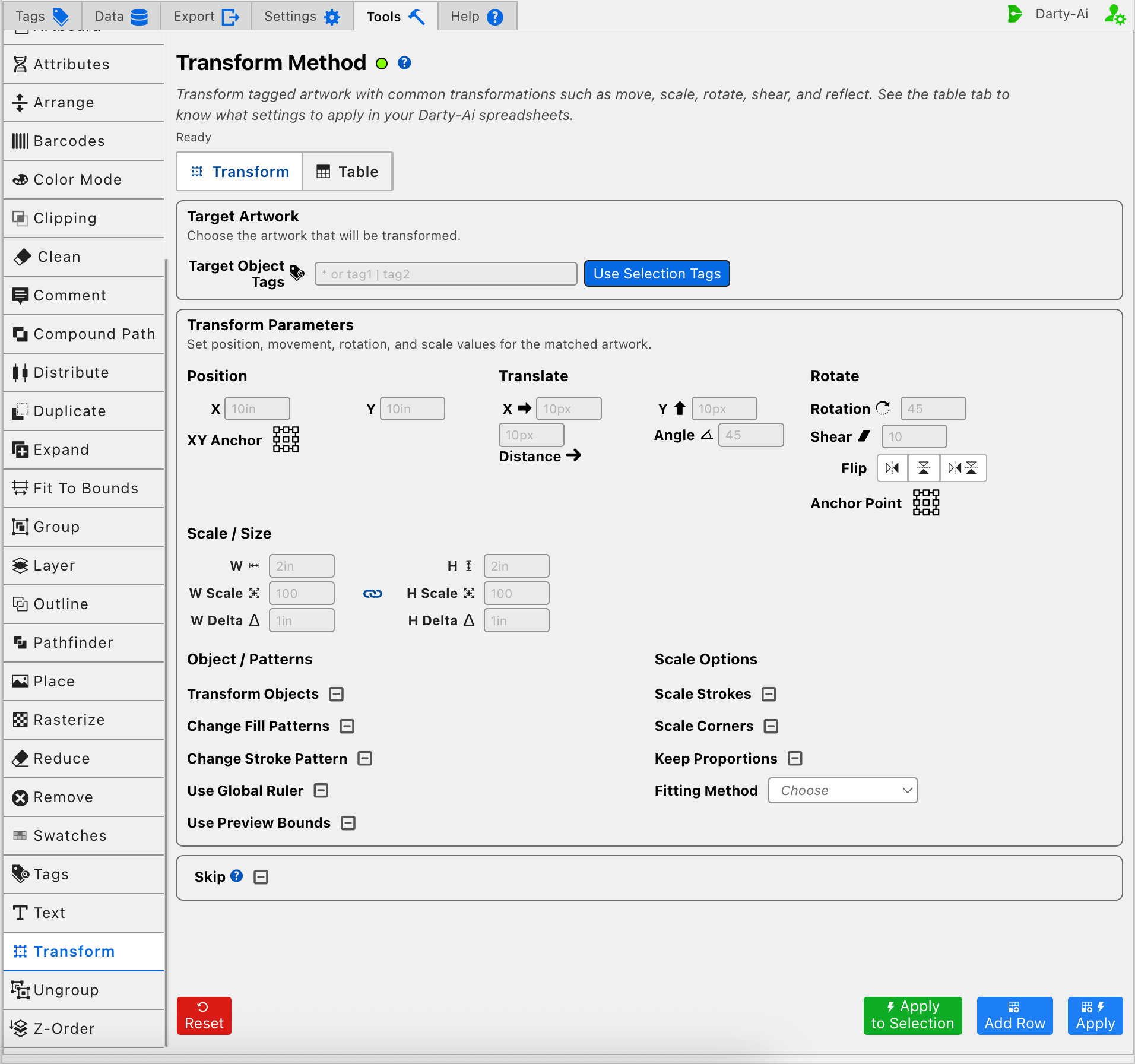Select the Comment tool
Image resolution: width=1135 pixels, height=1064 pixels.
click(x=84, y=296)
